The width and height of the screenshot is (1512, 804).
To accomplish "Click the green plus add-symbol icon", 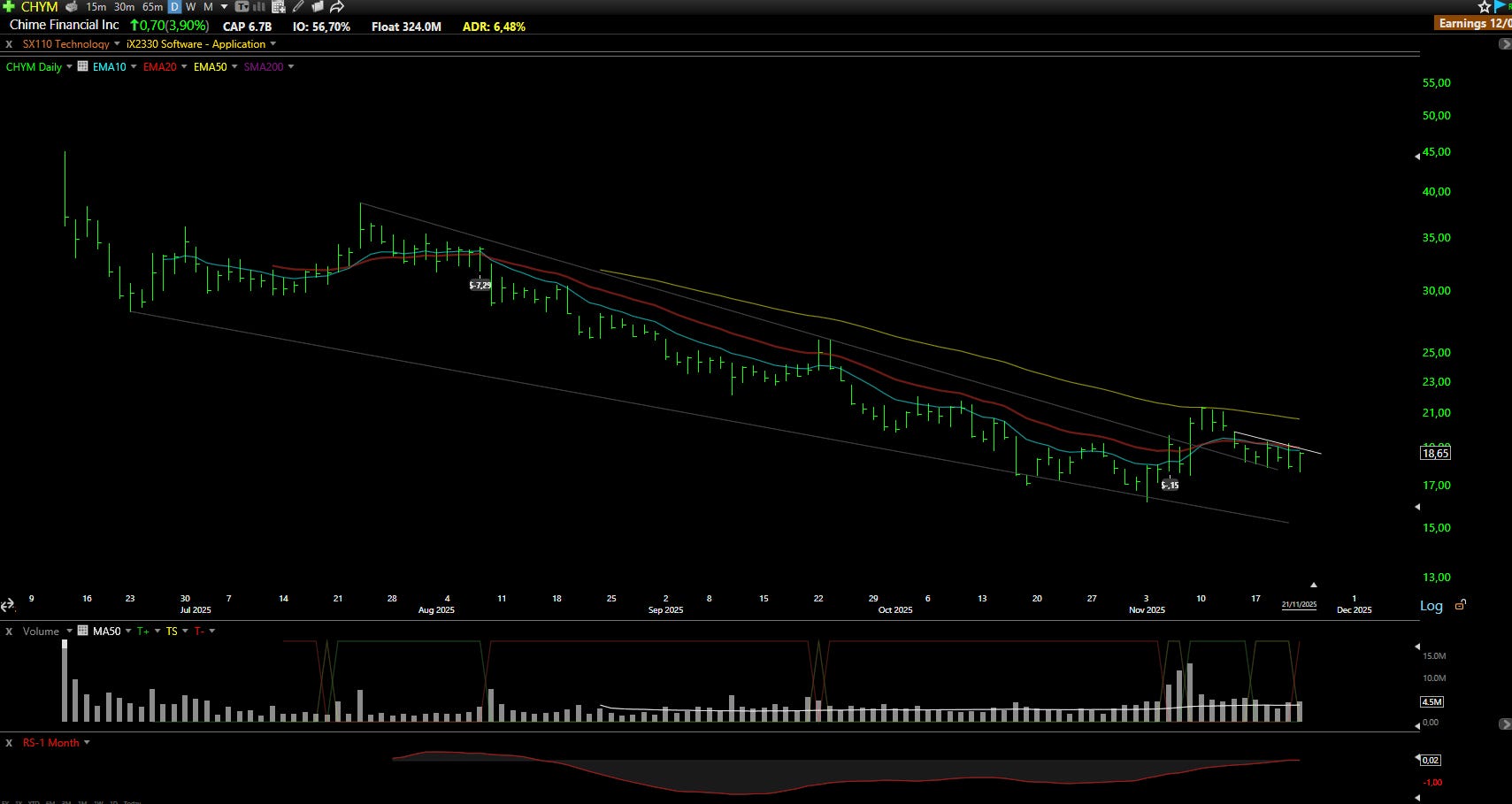I will click(x=9, y=6).
